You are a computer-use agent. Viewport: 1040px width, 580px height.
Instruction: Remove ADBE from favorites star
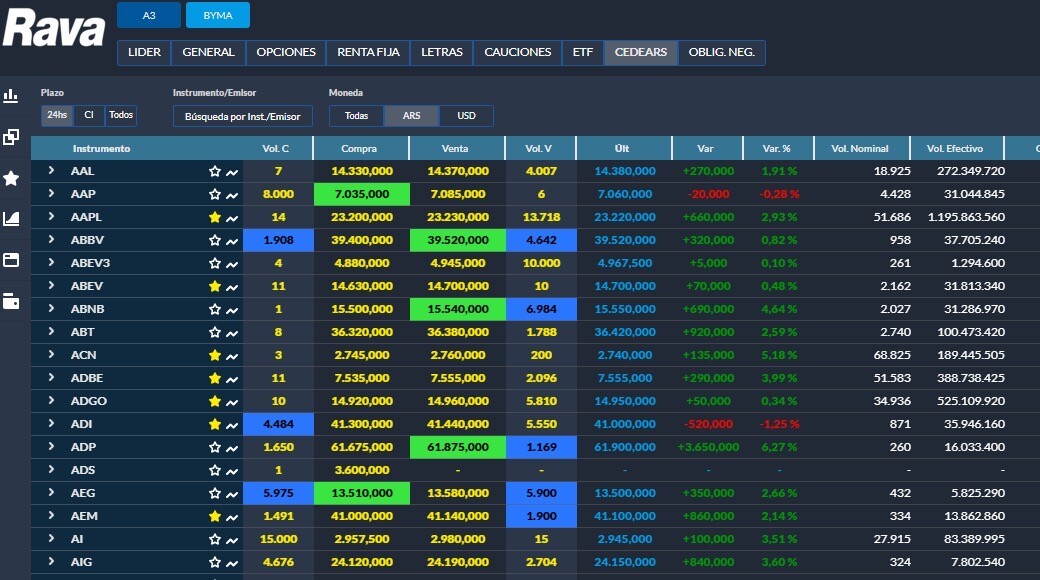[x=214, y=378]
